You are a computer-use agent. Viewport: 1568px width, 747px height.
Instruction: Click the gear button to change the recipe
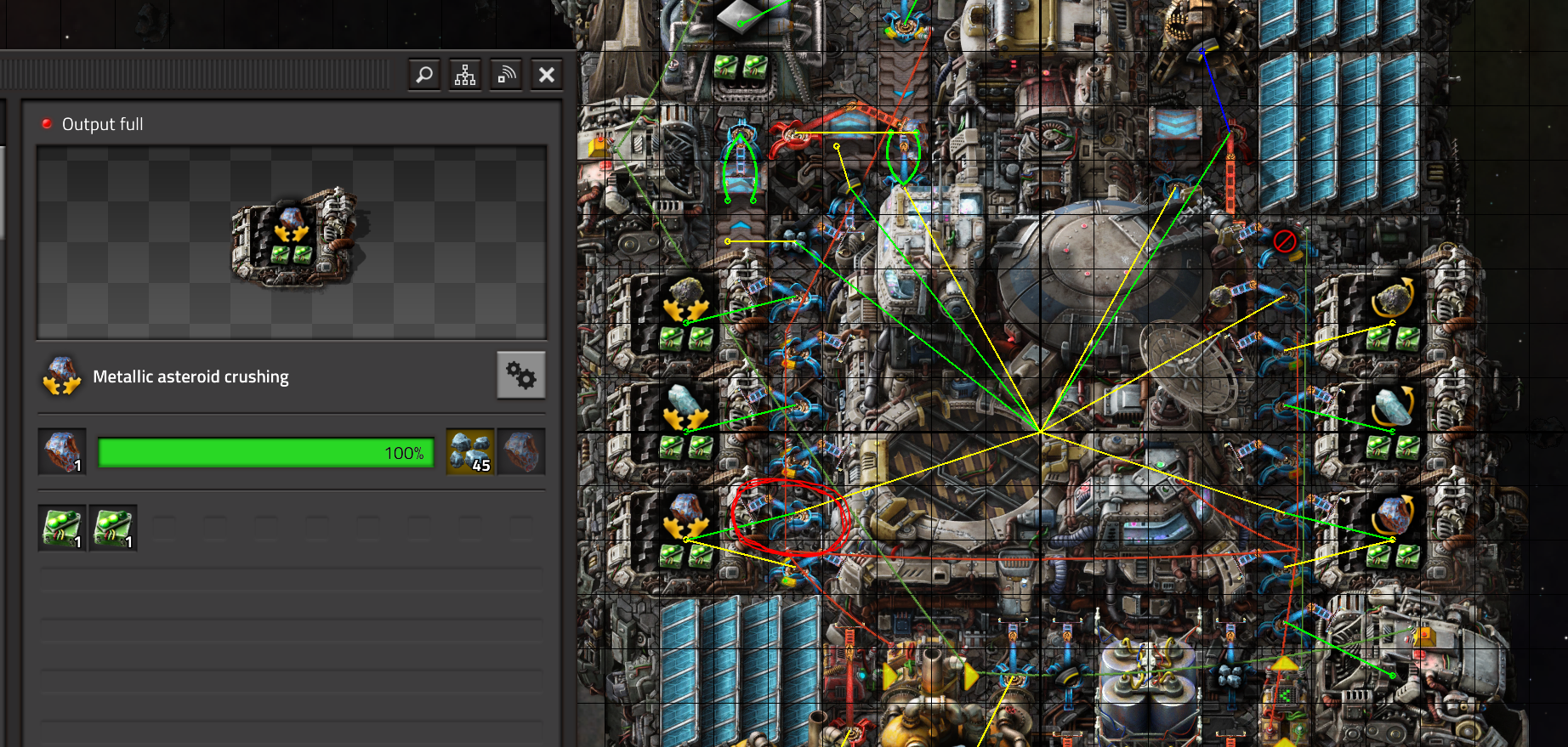click(521, 375)
